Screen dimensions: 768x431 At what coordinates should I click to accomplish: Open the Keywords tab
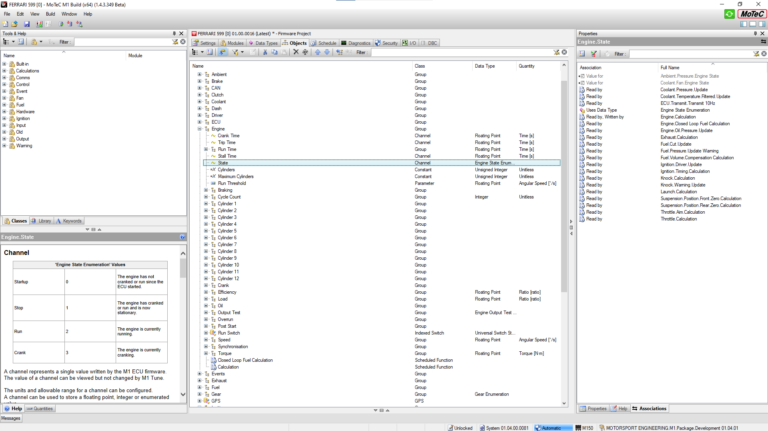click(x=69, y=221)
